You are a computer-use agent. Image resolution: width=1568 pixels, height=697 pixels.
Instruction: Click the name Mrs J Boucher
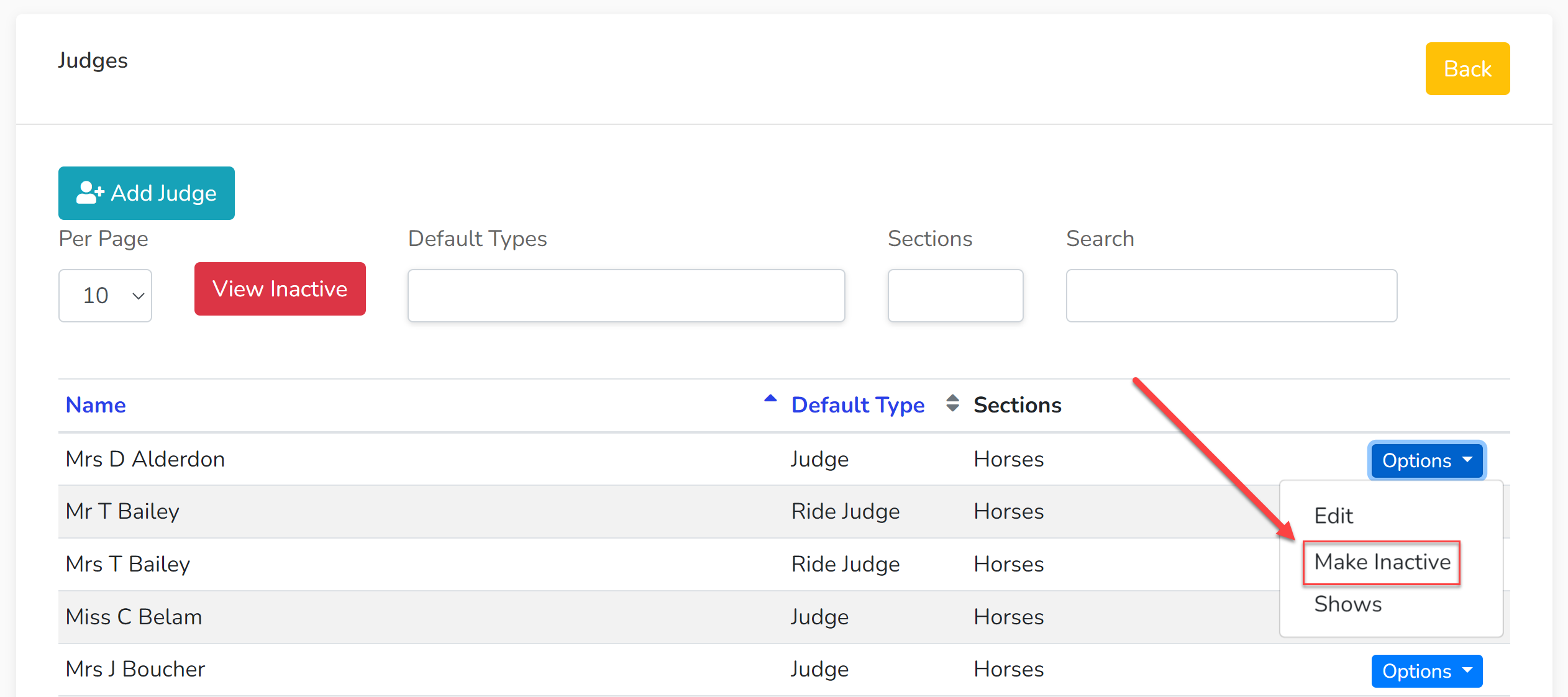(135, 669)
